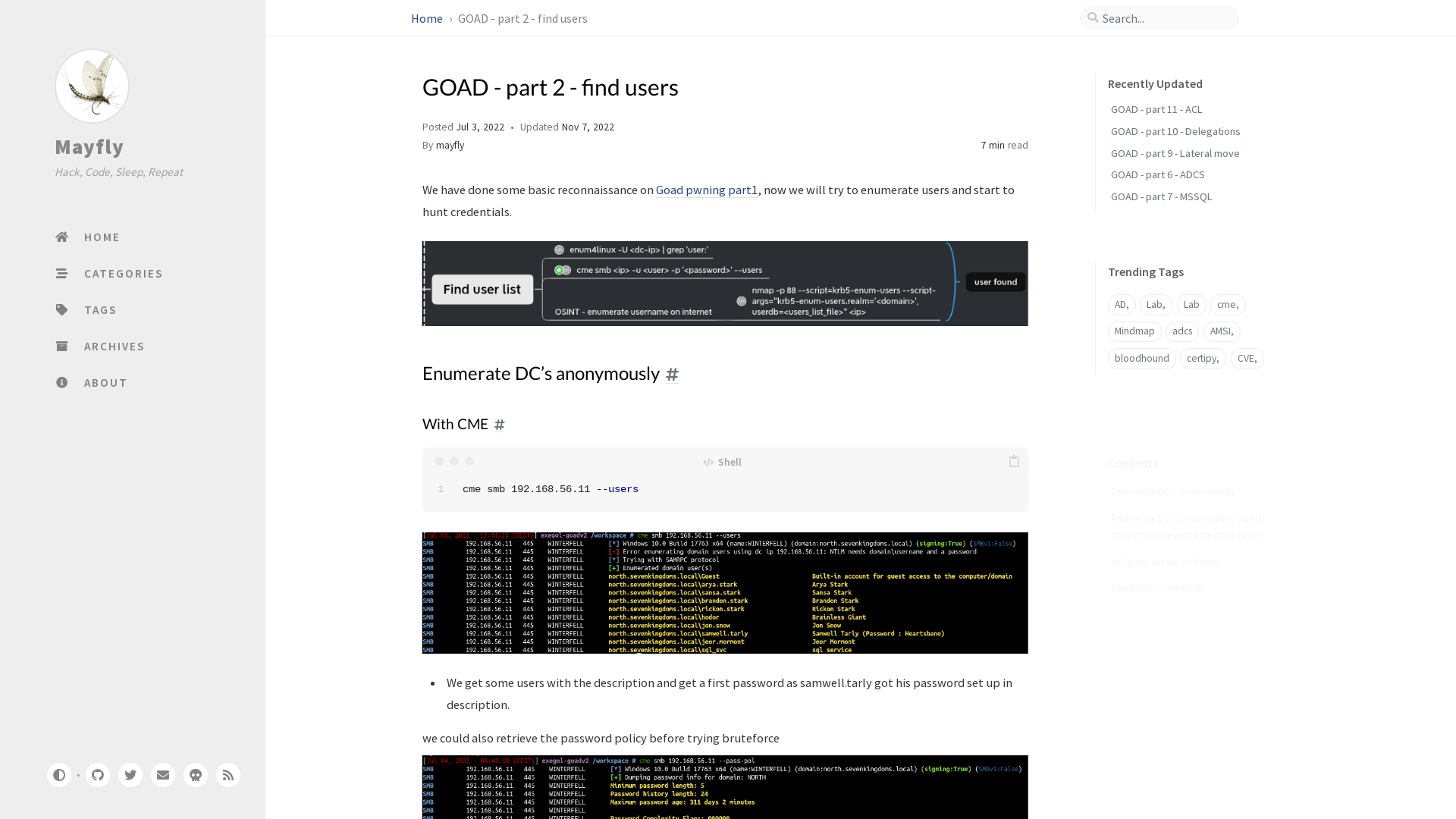Open the GitHub profile icon

[98, 775]
